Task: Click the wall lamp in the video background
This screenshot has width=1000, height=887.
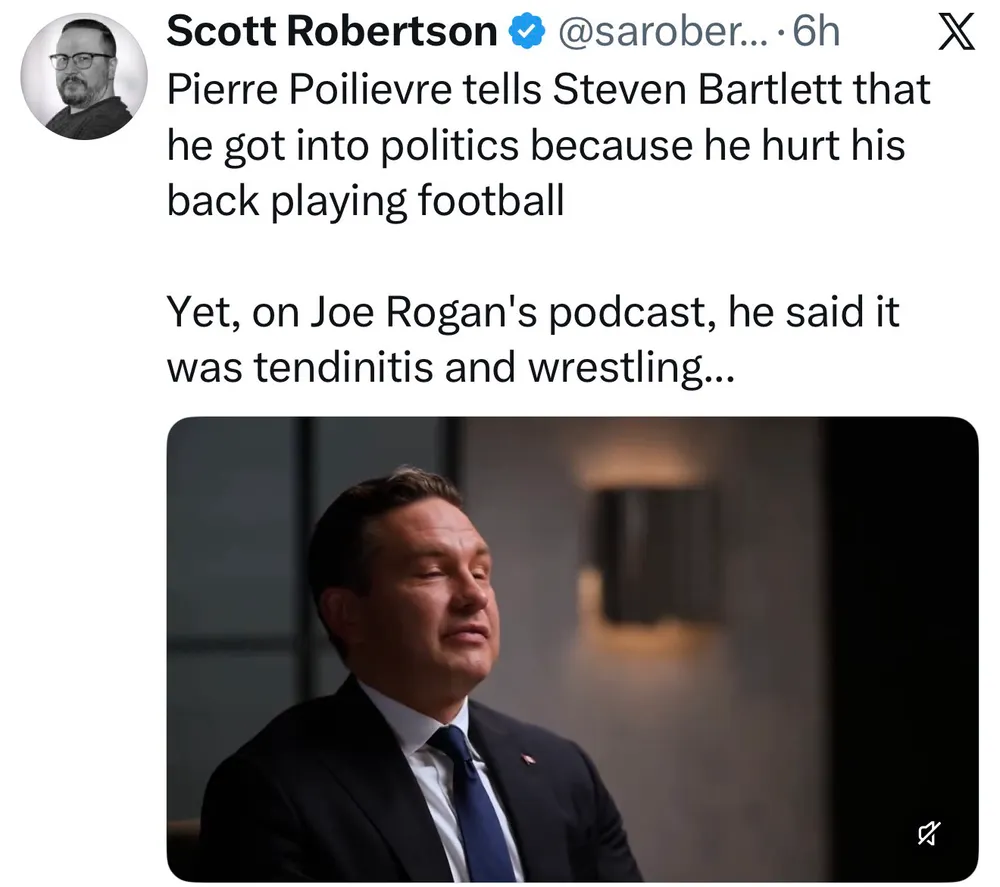Action: 656,556
